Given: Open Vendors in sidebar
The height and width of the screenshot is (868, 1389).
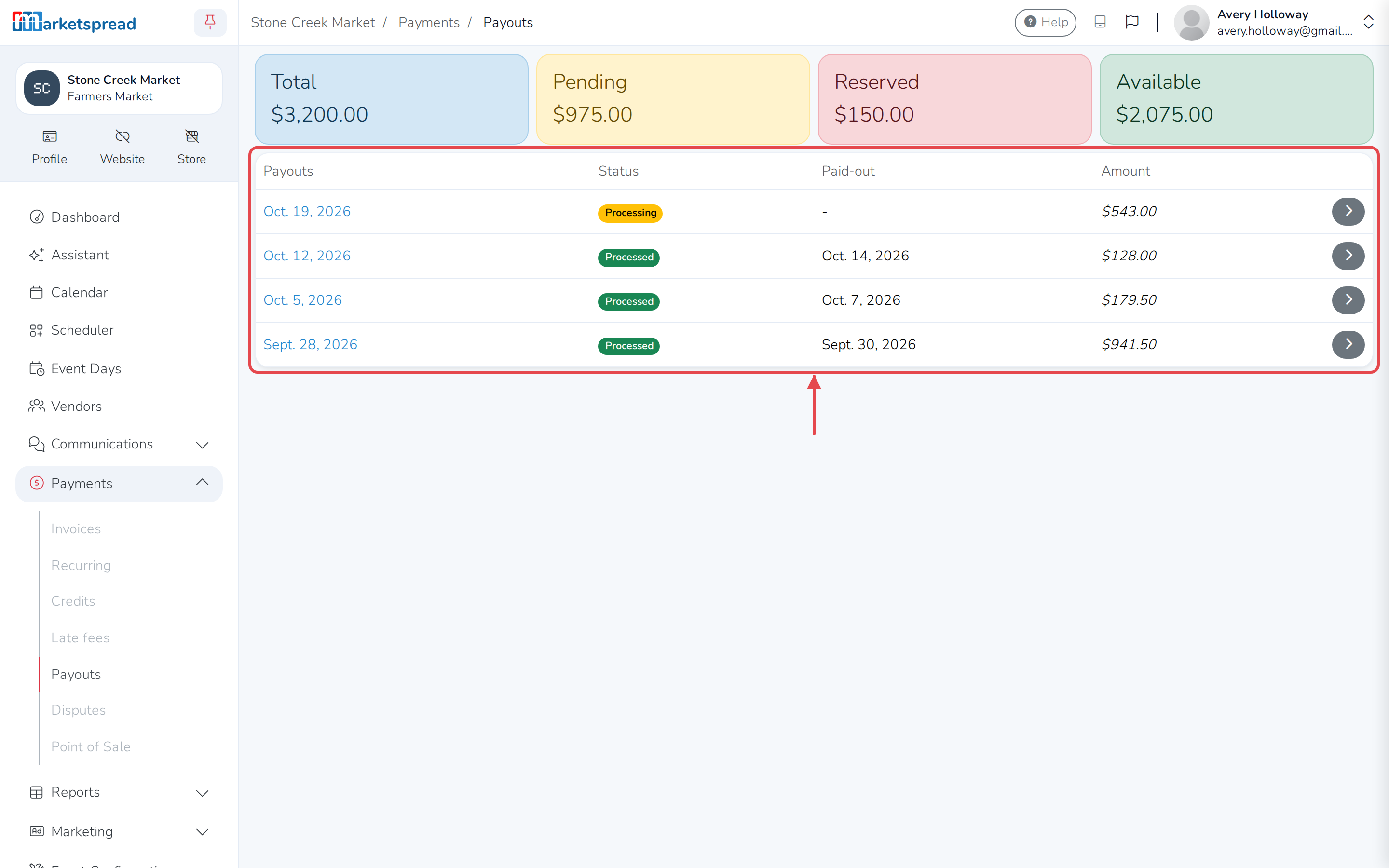Looking at the screenshot, I should click(x=65, y=407).
